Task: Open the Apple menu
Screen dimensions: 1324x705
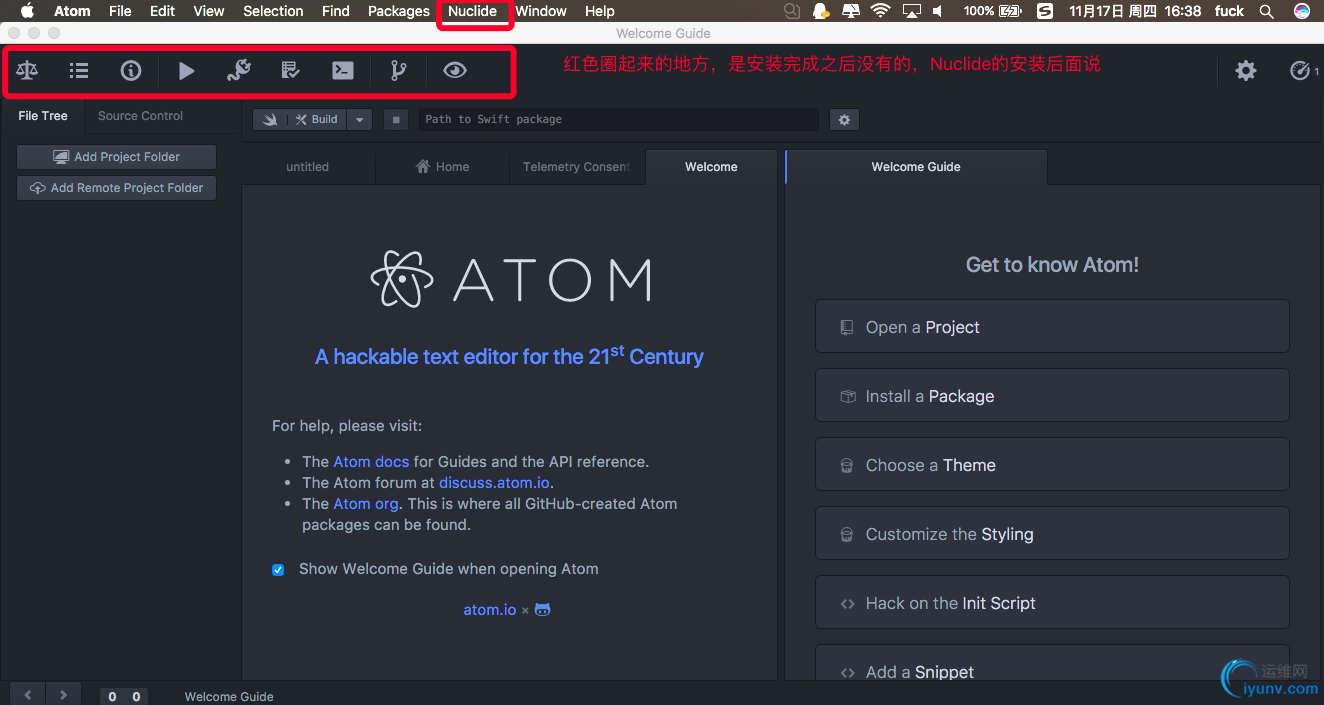Action: [27, 11]
